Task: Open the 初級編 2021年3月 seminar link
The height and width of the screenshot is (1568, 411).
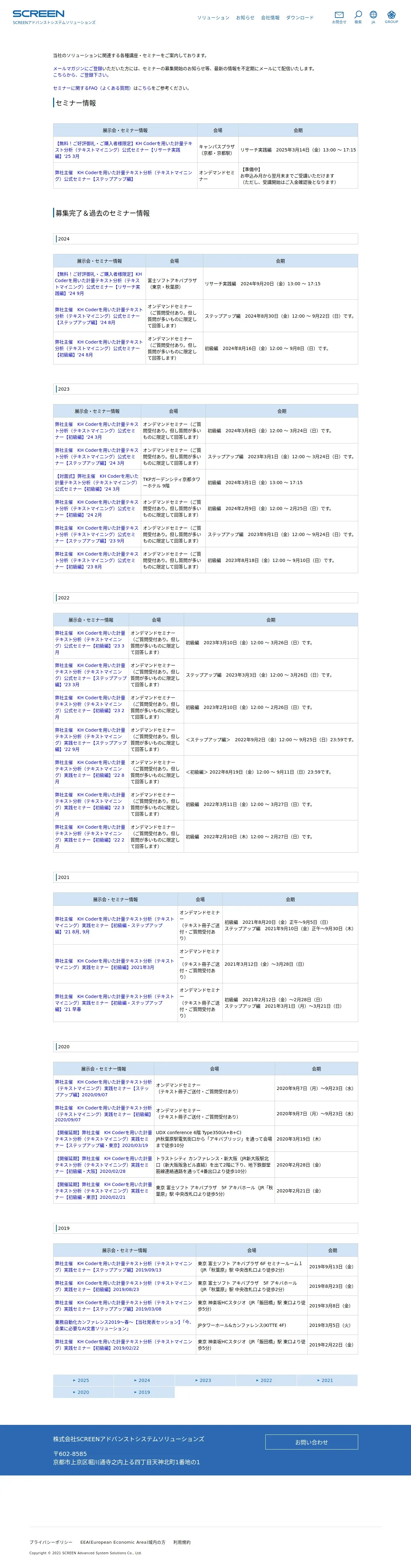Action: click(115, 964)
